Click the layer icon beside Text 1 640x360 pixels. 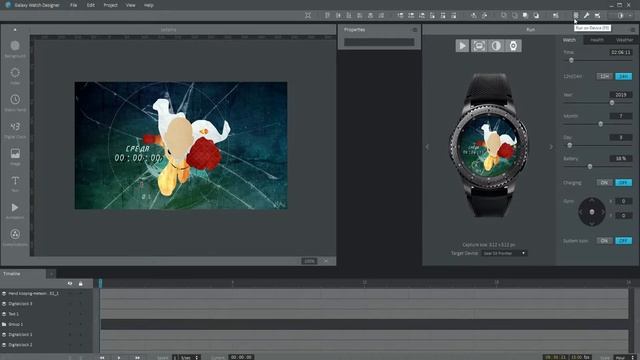[x=4, y=314]
